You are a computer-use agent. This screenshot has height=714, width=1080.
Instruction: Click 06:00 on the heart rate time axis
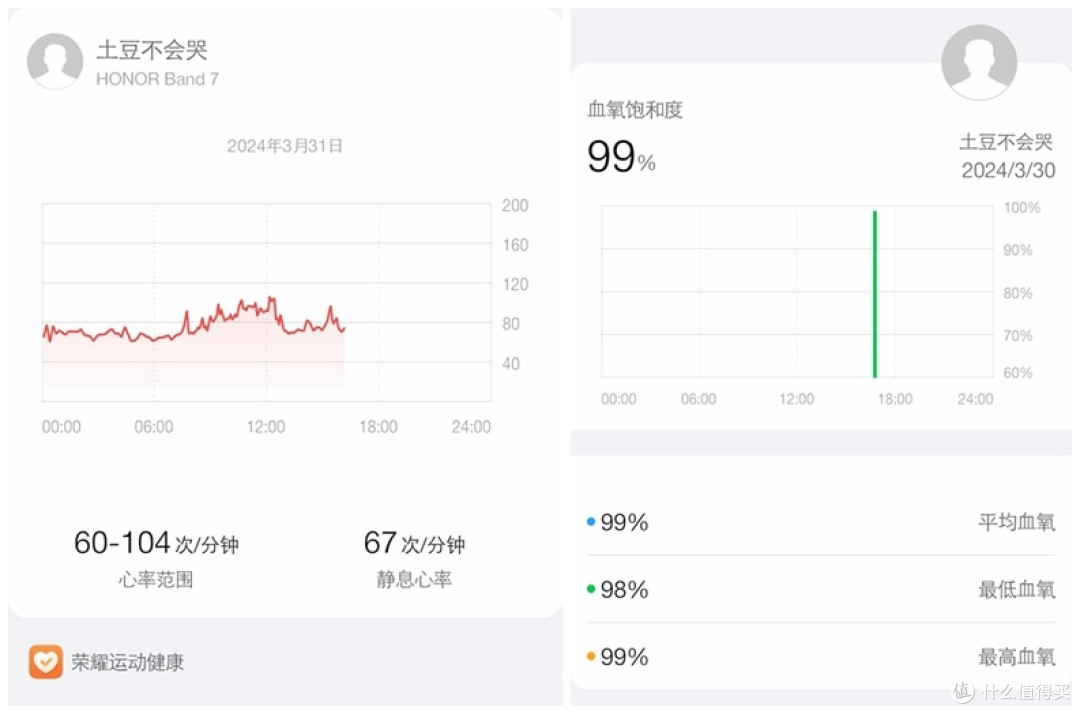click(x=154, y=427)
